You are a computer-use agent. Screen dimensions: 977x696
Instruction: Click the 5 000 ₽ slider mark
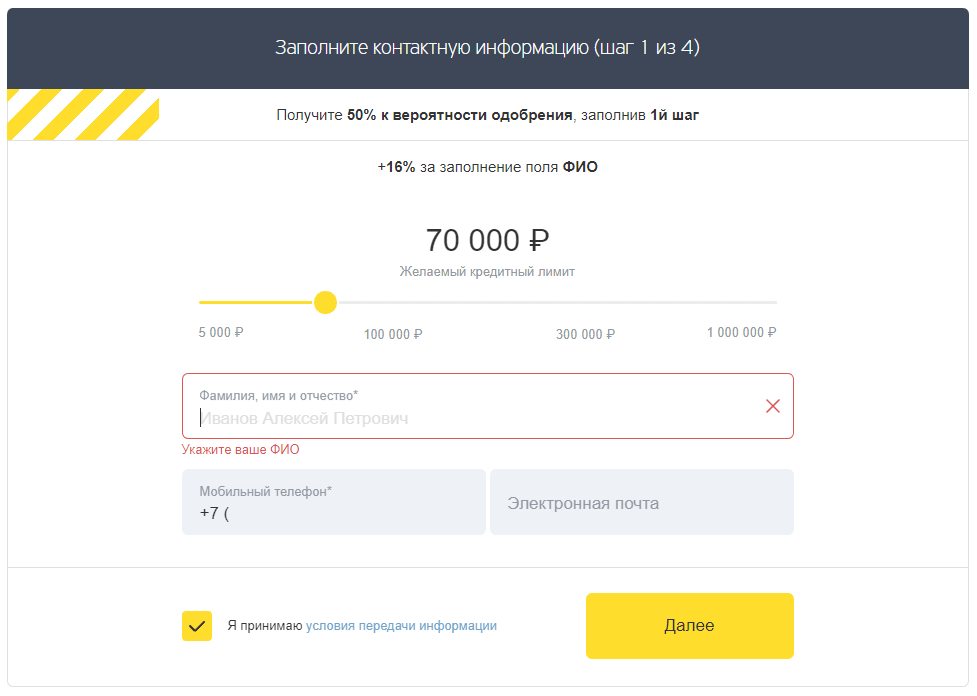coord(221,333)
